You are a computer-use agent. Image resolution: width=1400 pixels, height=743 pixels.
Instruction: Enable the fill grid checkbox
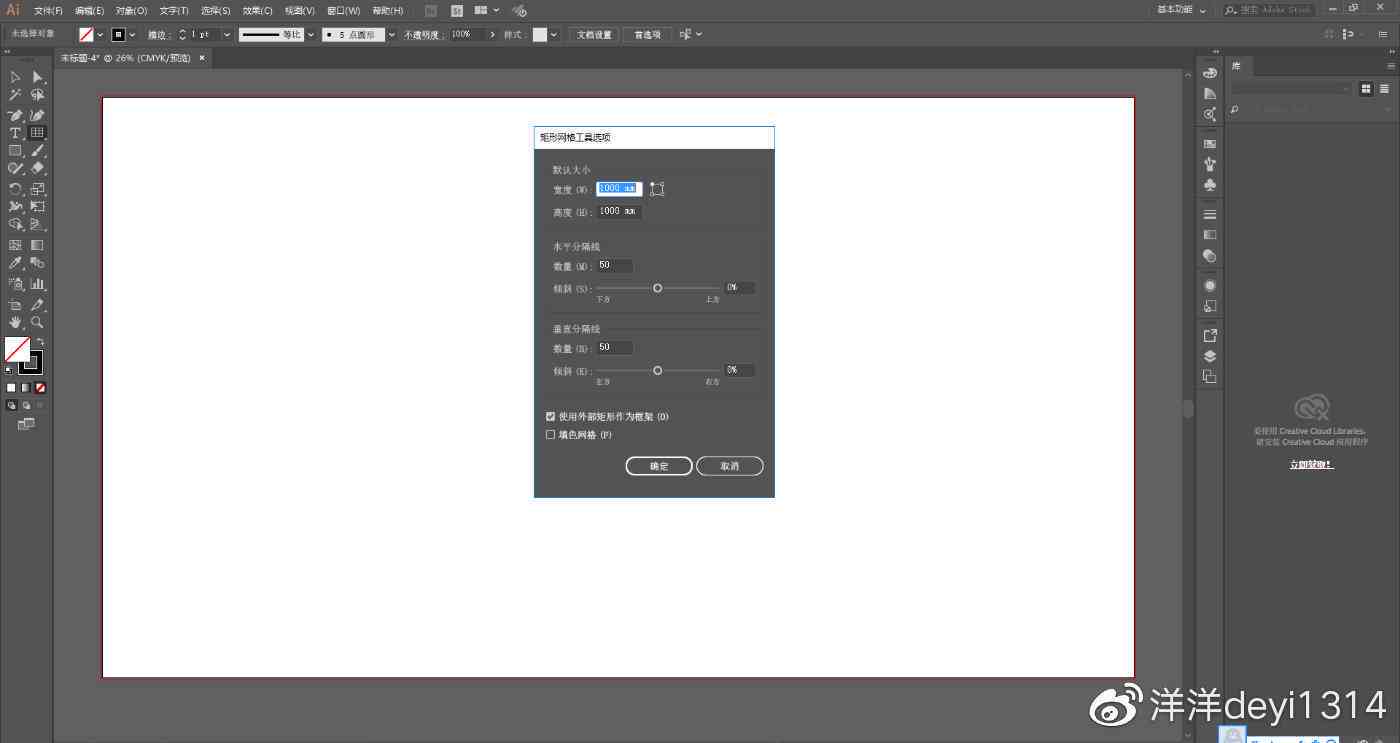coord(550,435)
